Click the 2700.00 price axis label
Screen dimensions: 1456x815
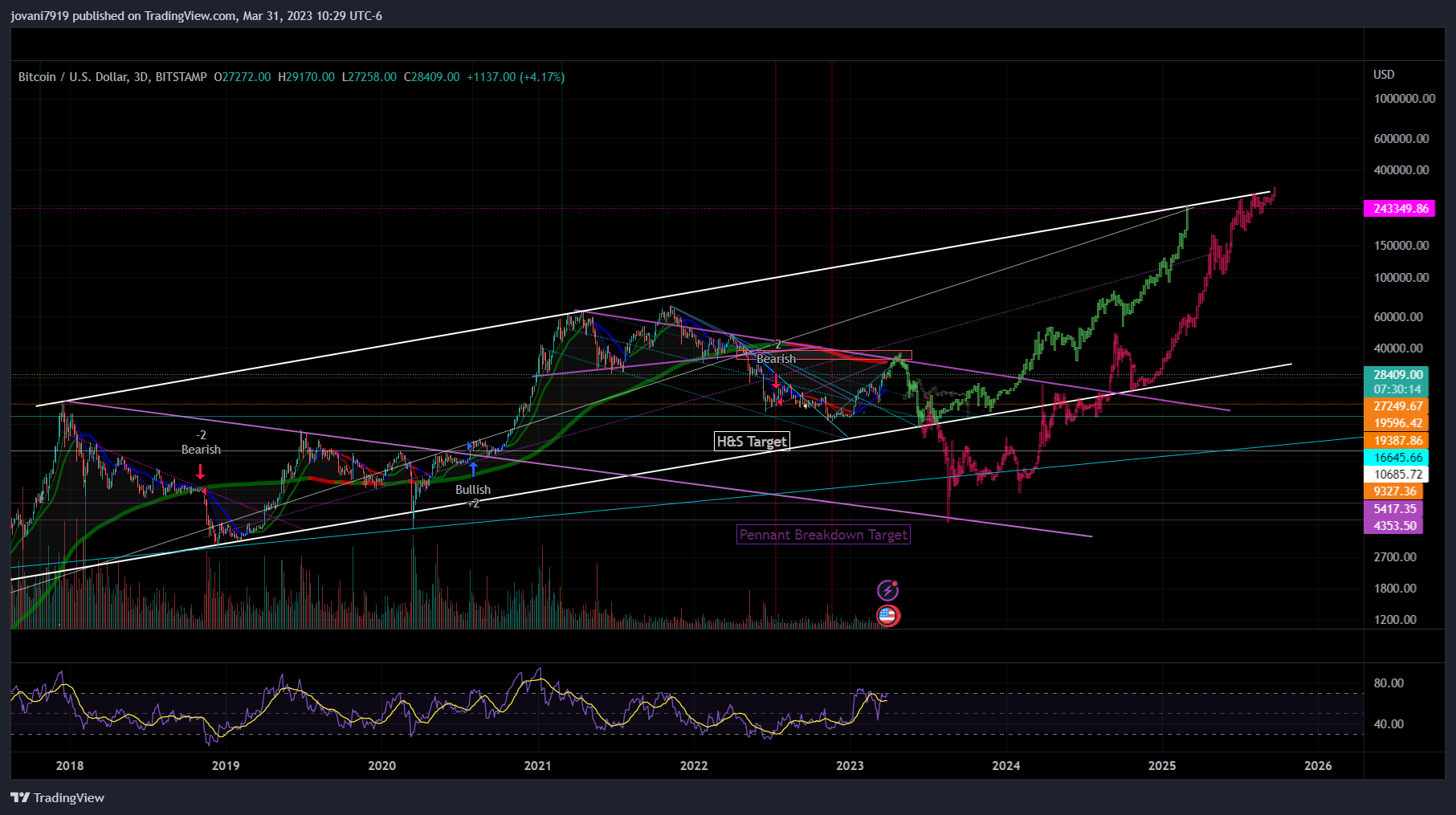pos(1395,557)
